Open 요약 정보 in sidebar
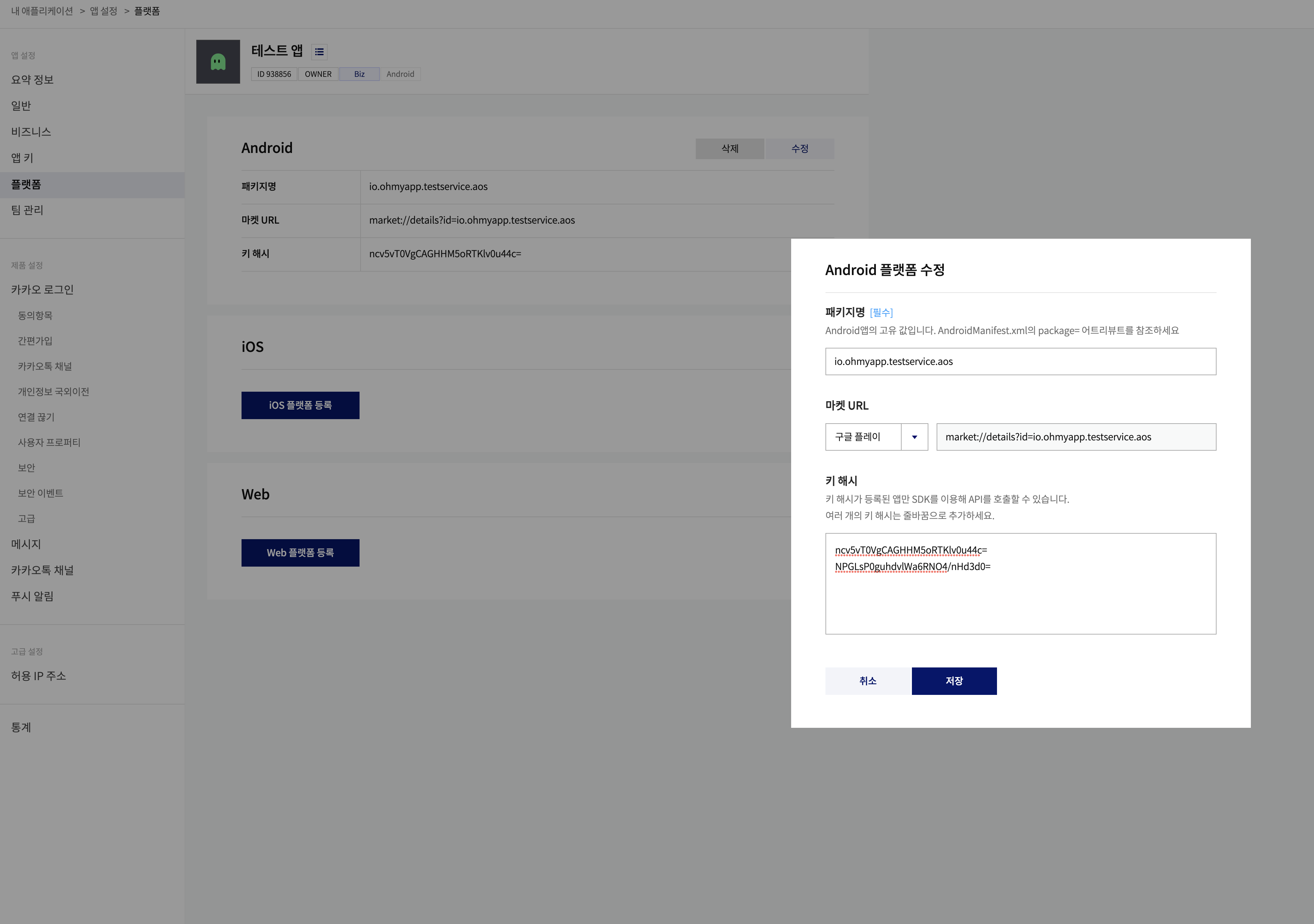This screenshot has height=924, width=1314. pyautogui.click(x=33, y=80)
